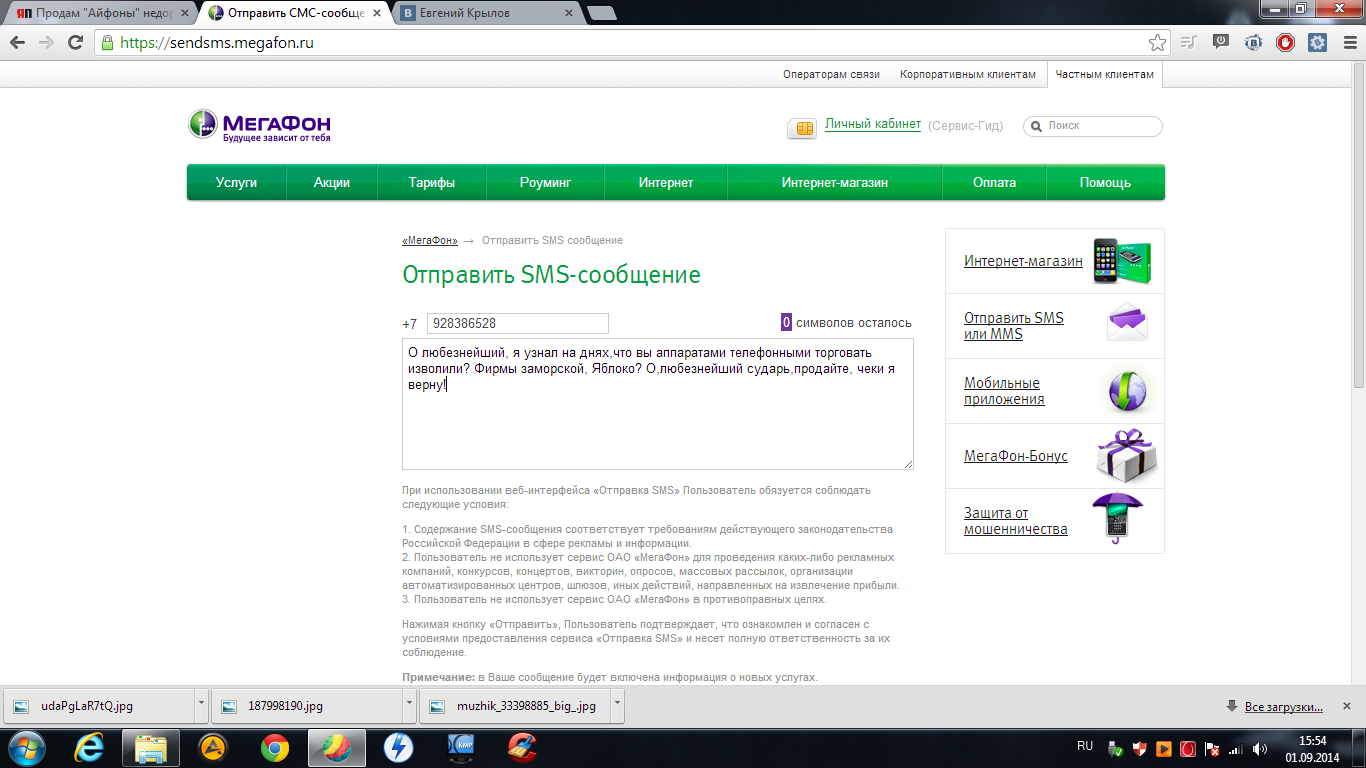Viewport: 1366px width, 768px height.
Task: Open dropdown for muzhik_33398885_big_.jpg download
Action: pos(617,705)
